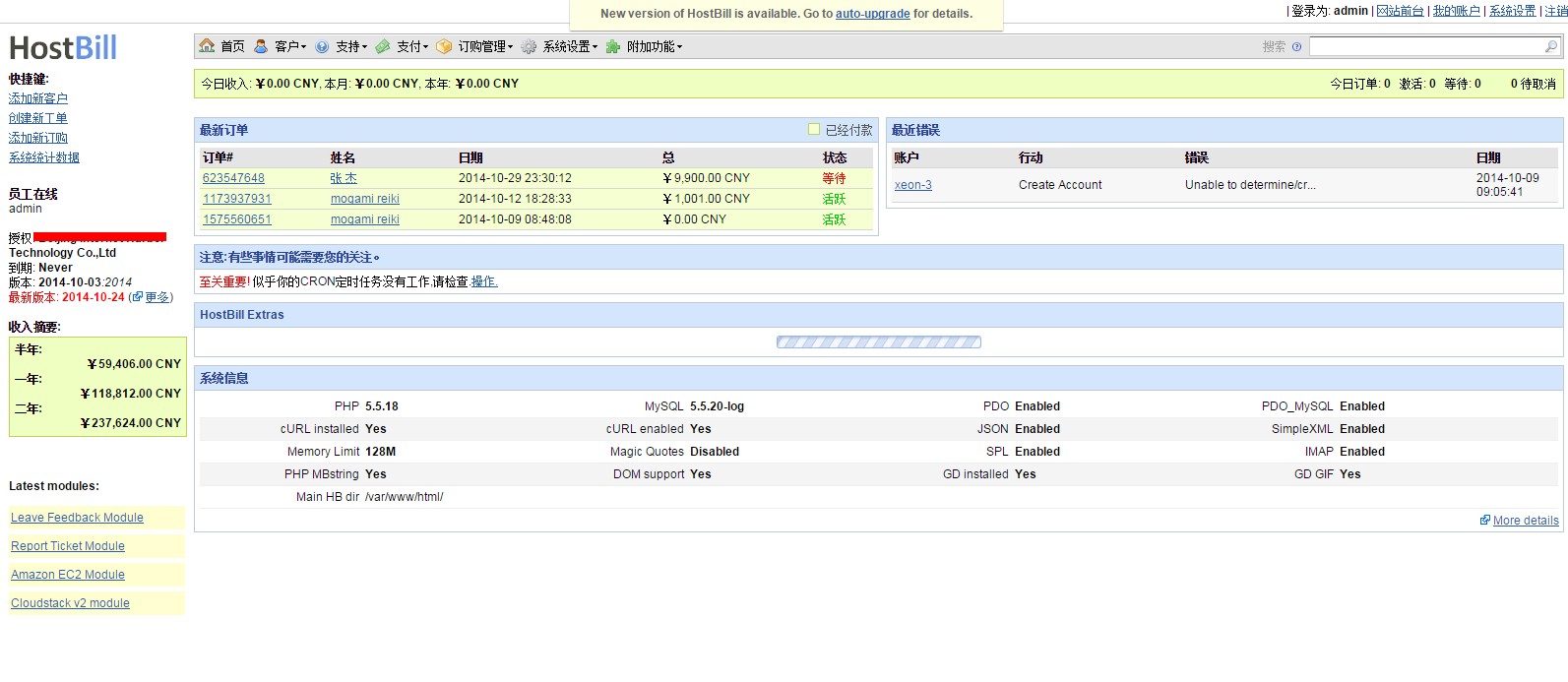Click the 最新订单 panel header

click(536, 130)
